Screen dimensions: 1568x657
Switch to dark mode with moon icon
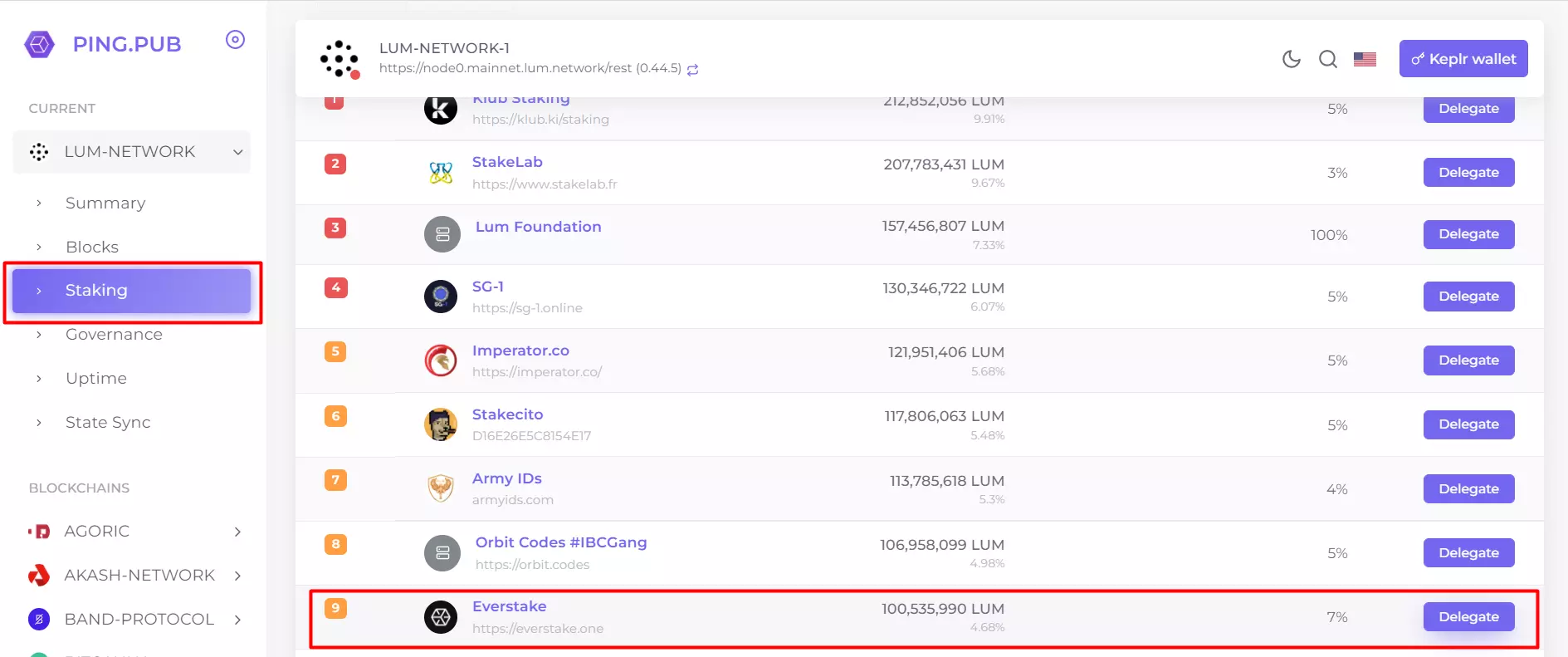tap(1292, 59)
